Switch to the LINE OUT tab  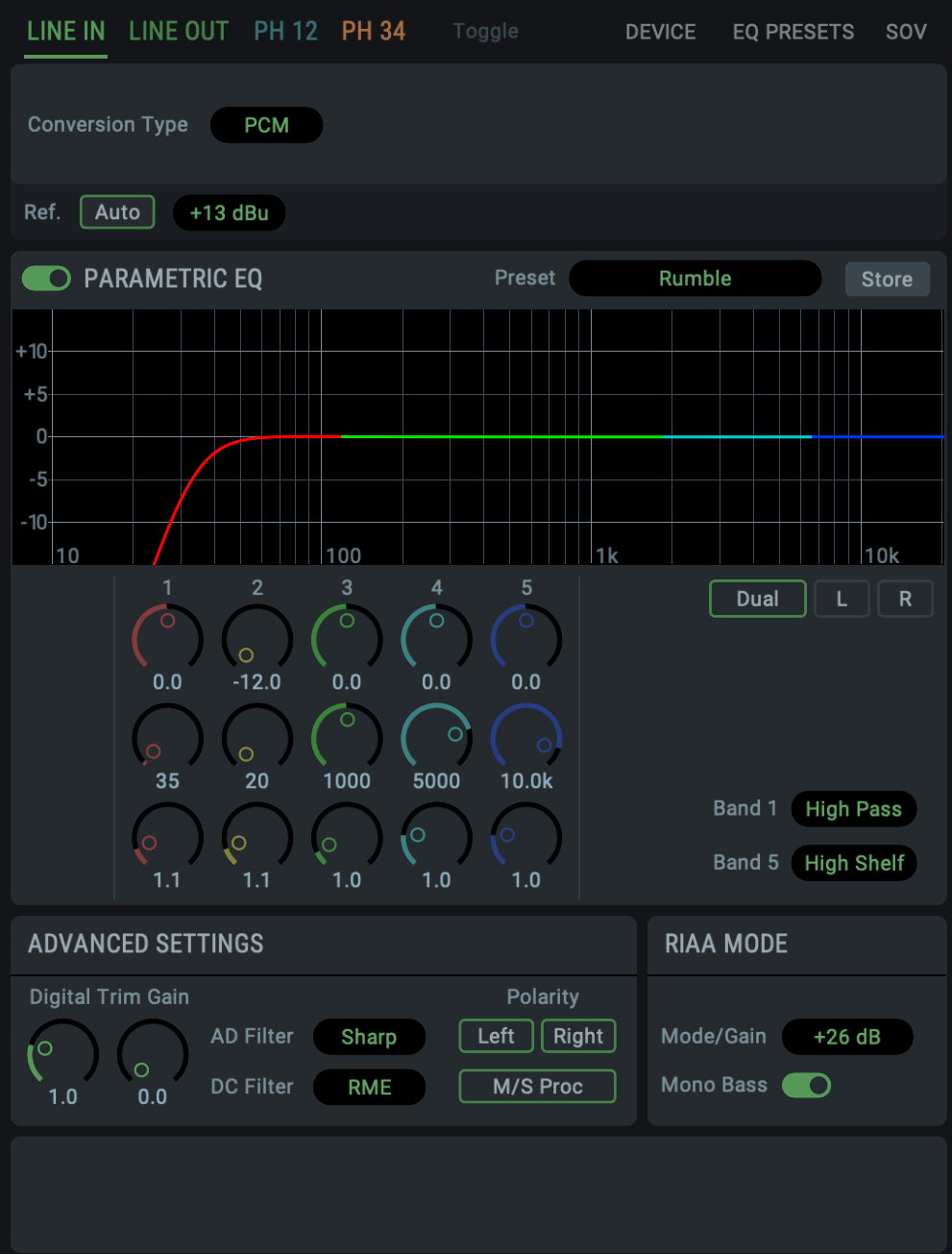[179, 32]
